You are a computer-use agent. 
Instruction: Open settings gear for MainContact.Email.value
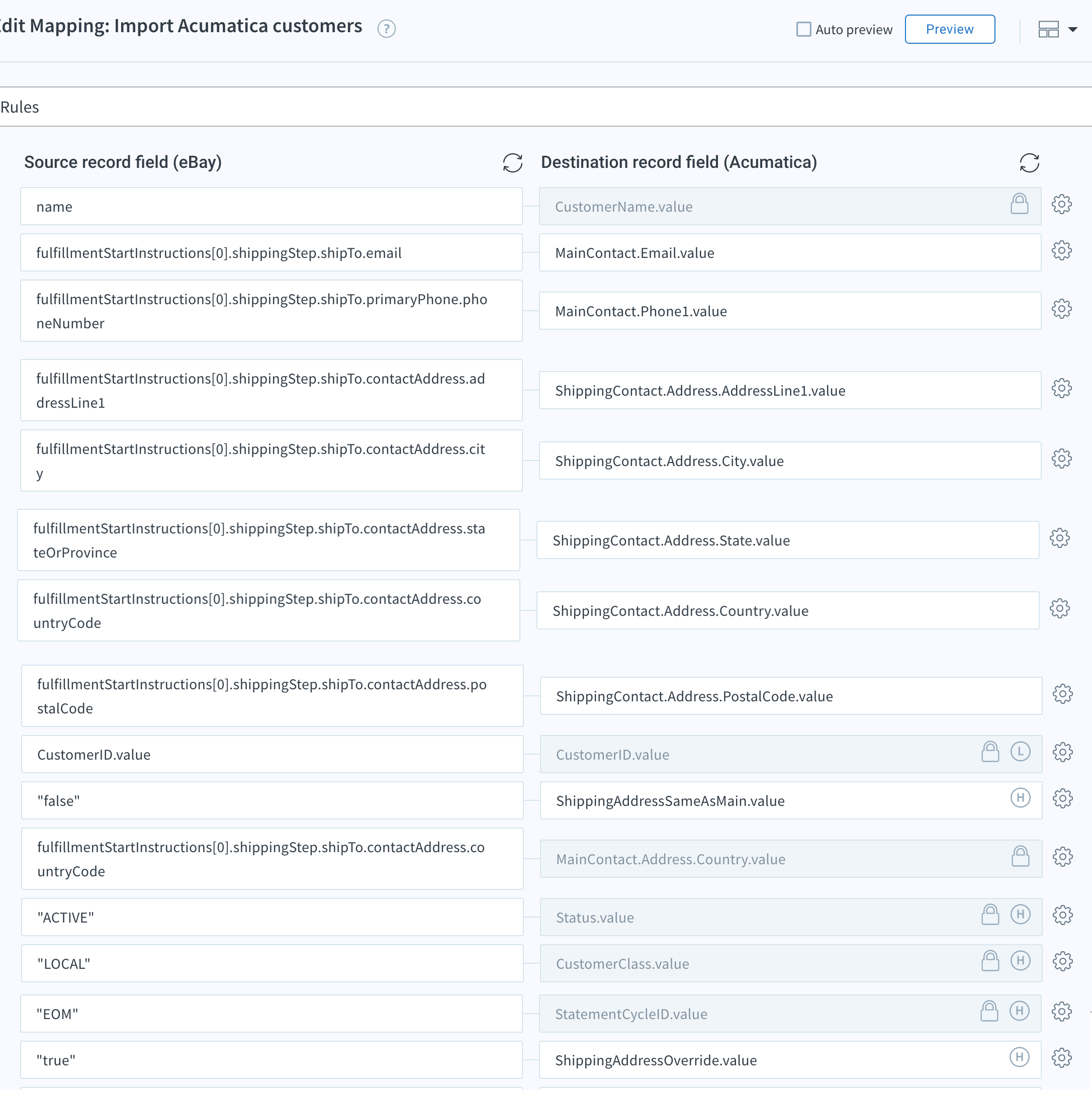point(1061,250)
